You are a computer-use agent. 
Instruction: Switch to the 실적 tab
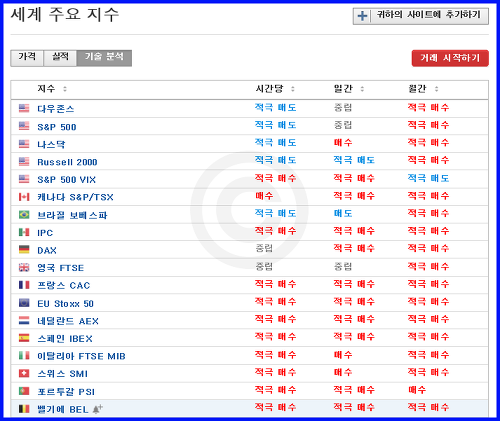tap(60, 58)
